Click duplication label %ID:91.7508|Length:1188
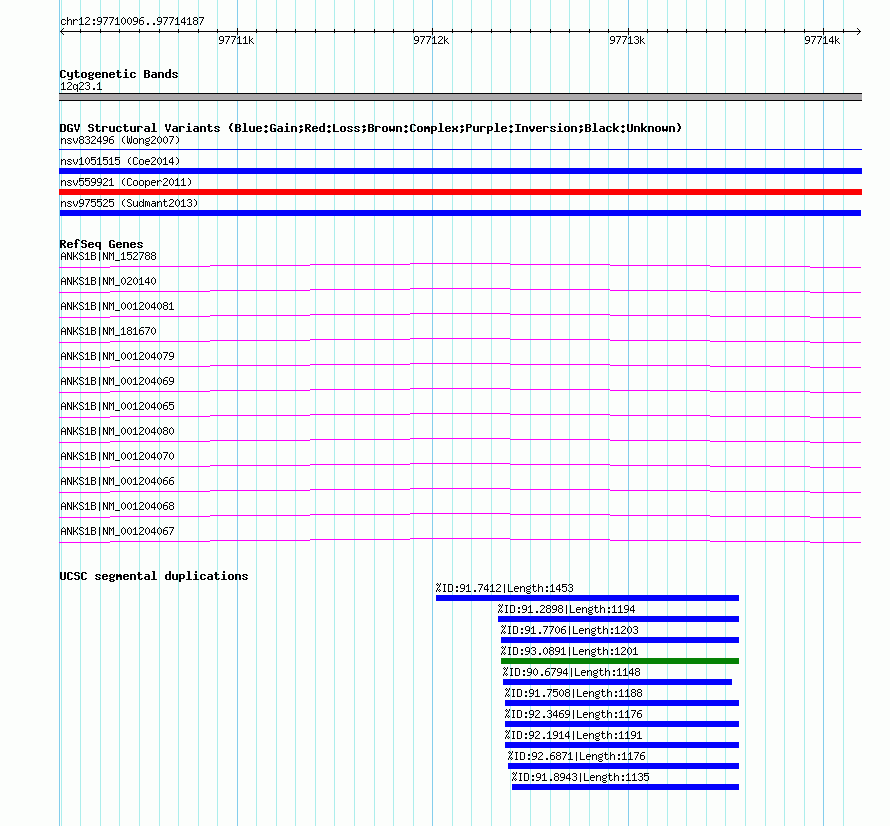The image size is (890, 826). click(x=573, y=693)
